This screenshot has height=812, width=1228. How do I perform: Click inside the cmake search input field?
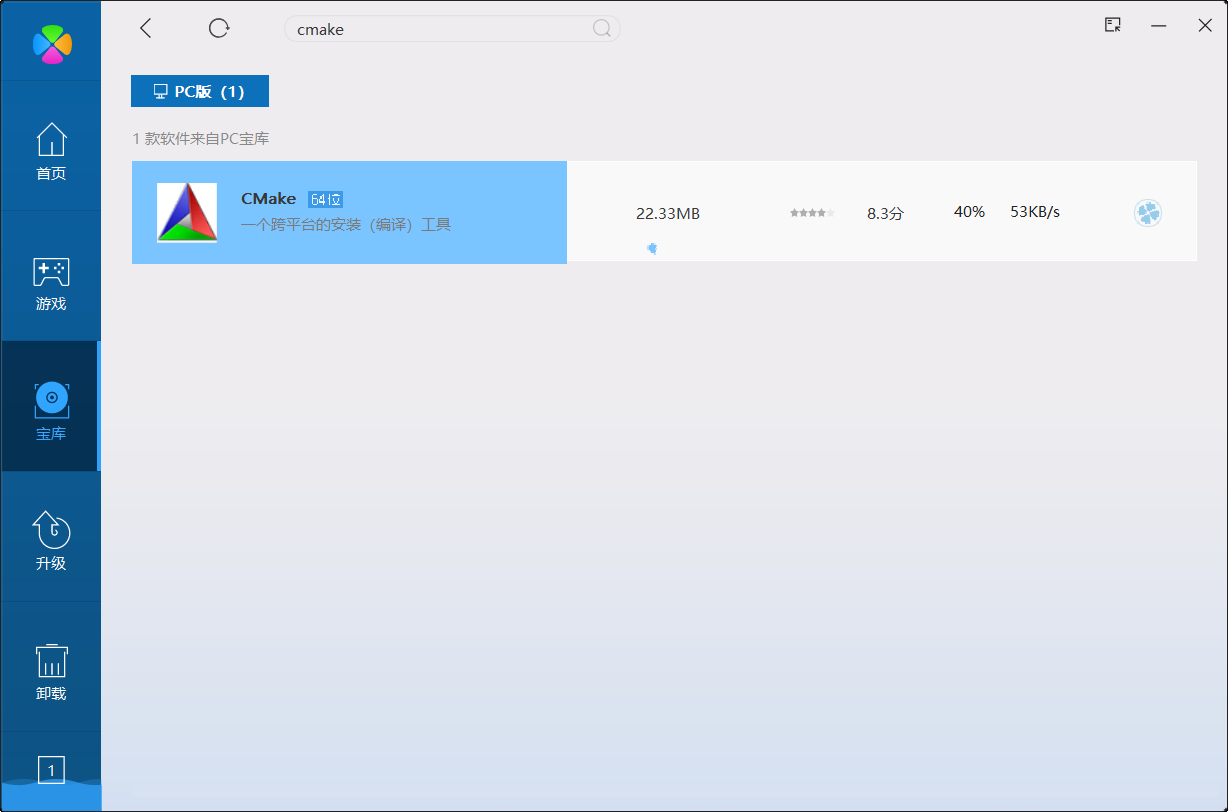(x=430, y=29)
